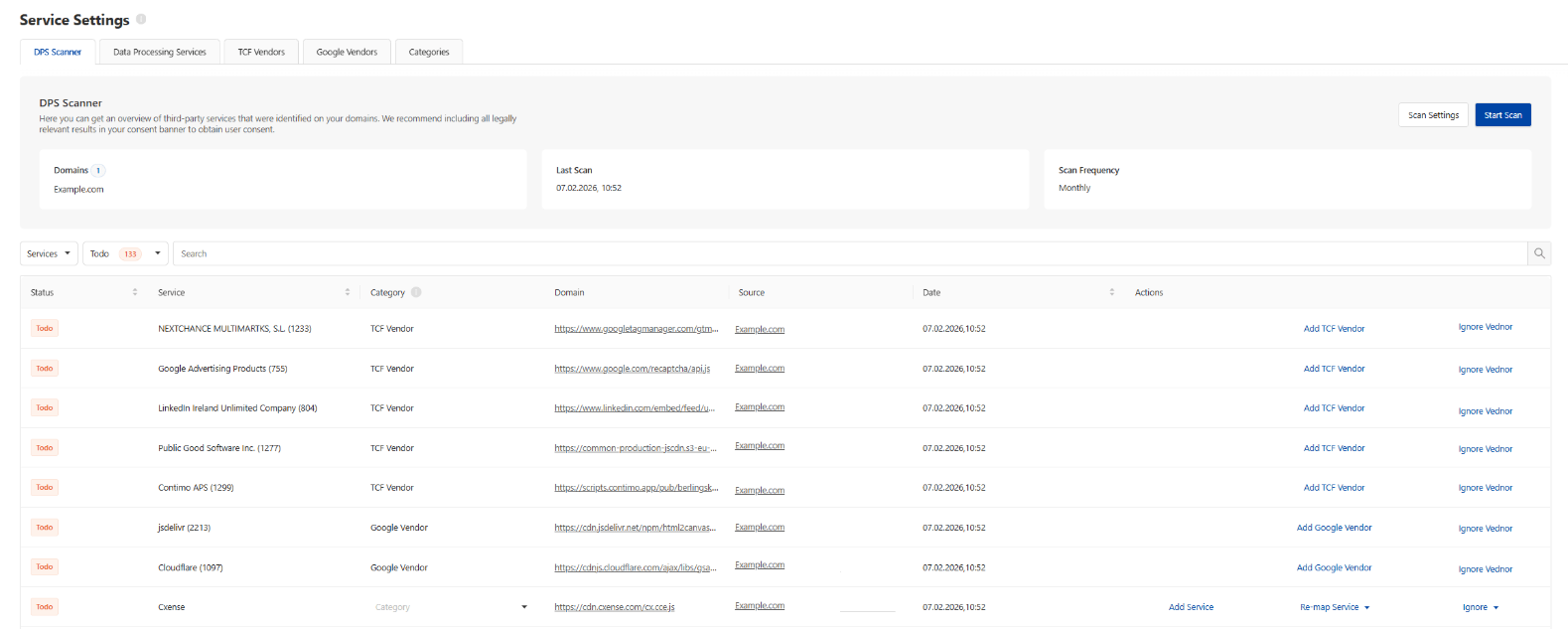Open the TCF Vendors tab
The image size is (1568, 629).
(261, 52)
